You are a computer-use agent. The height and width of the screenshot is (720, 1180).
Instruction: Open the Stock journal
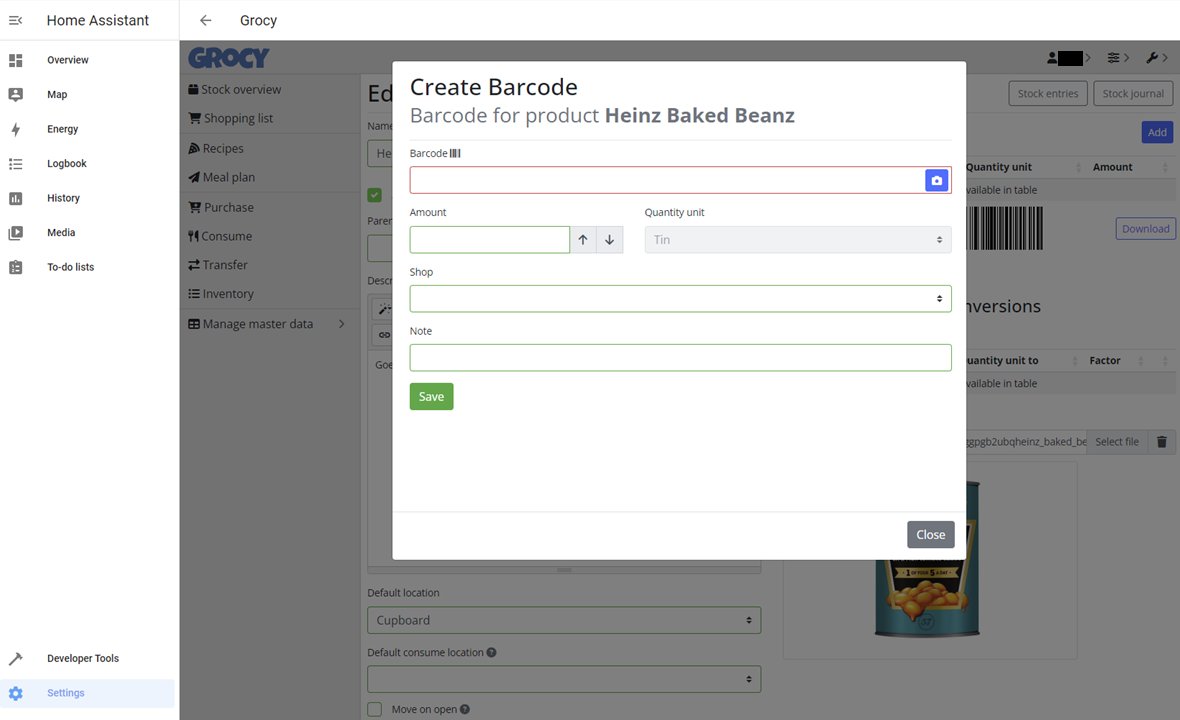tap(1133, 94)
